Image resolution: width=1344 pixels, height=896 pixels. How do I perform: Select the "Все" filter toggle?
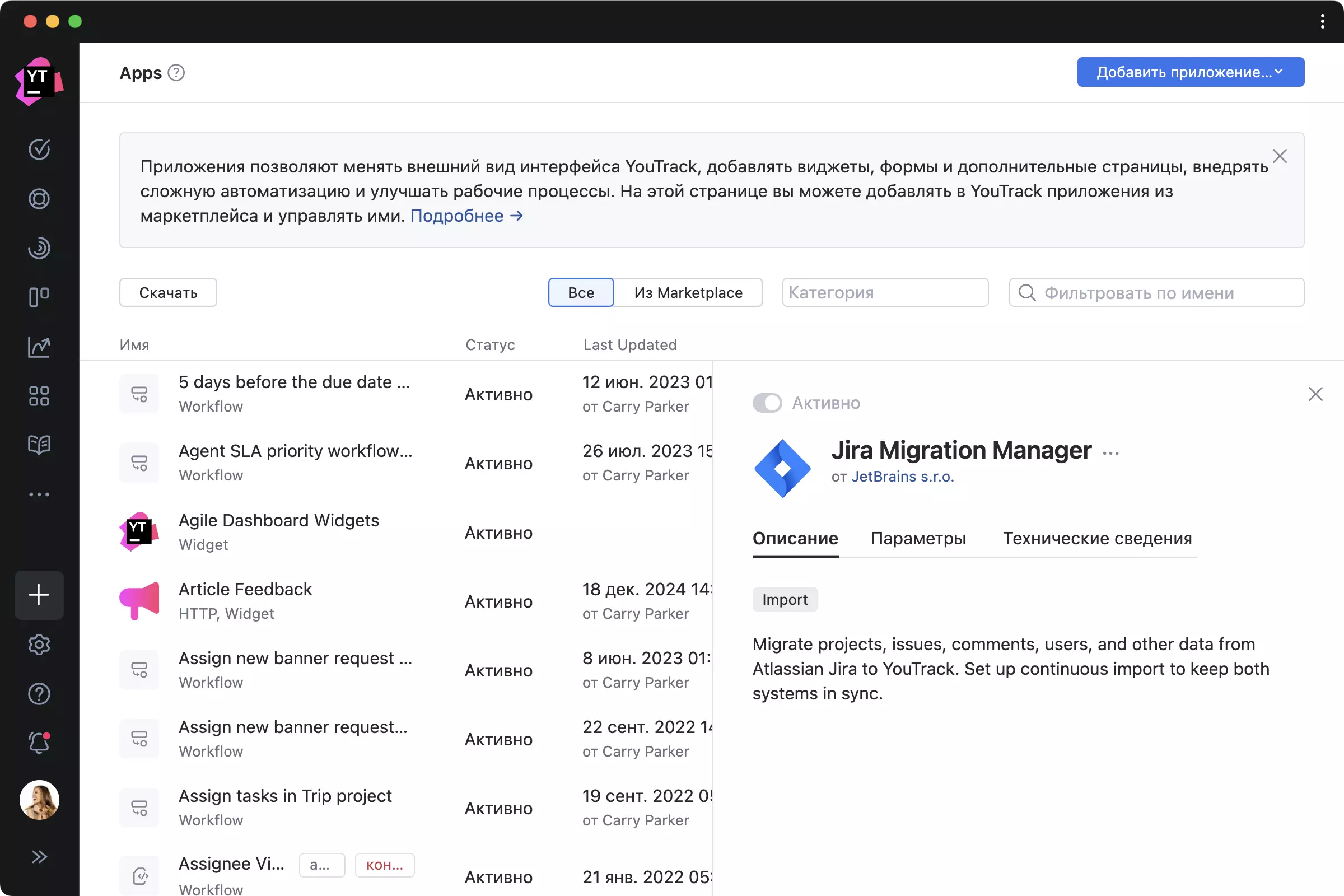pos(581,292)
